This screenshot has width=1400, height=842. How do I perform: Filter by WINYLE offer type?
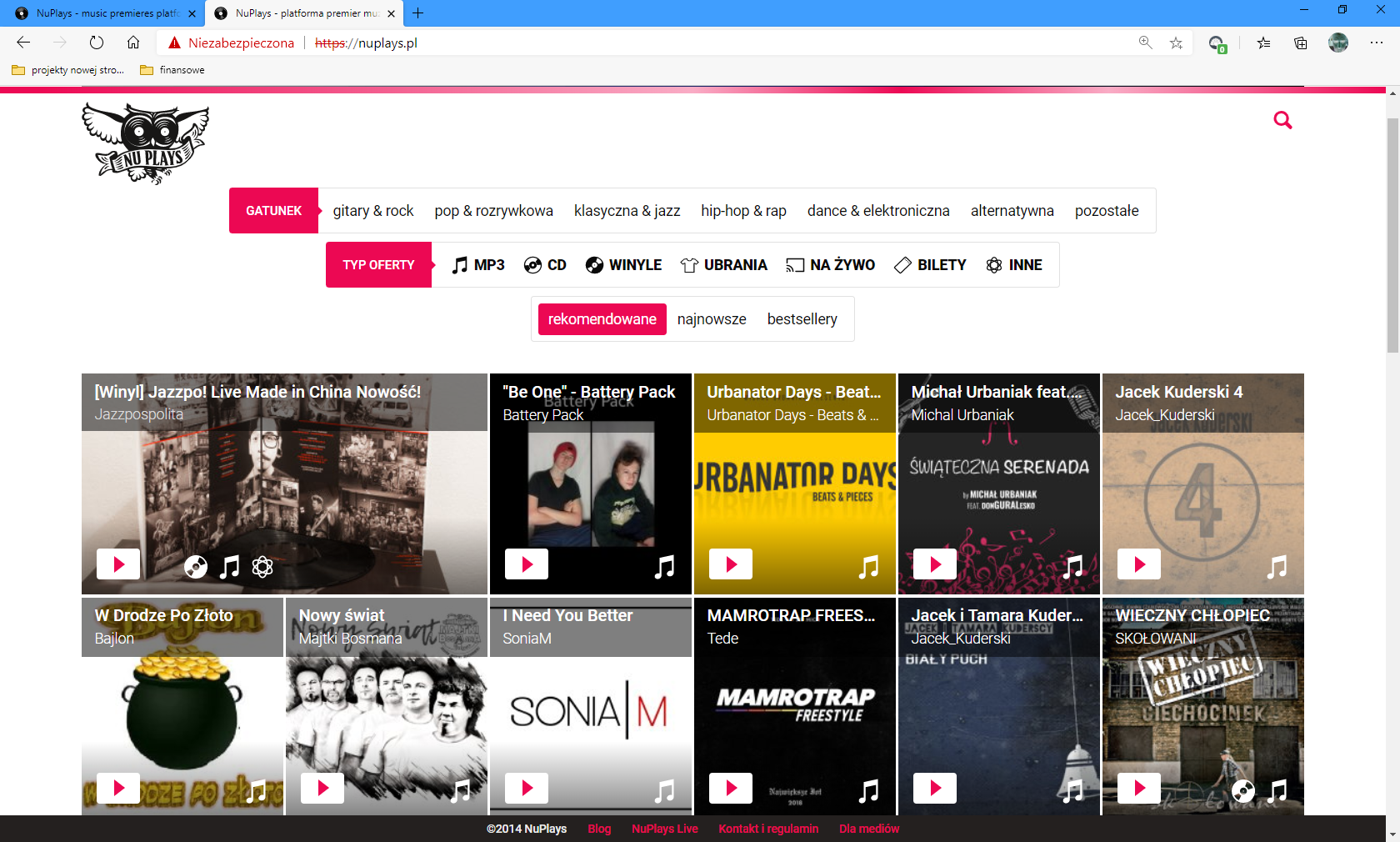(x=623, y=265)
